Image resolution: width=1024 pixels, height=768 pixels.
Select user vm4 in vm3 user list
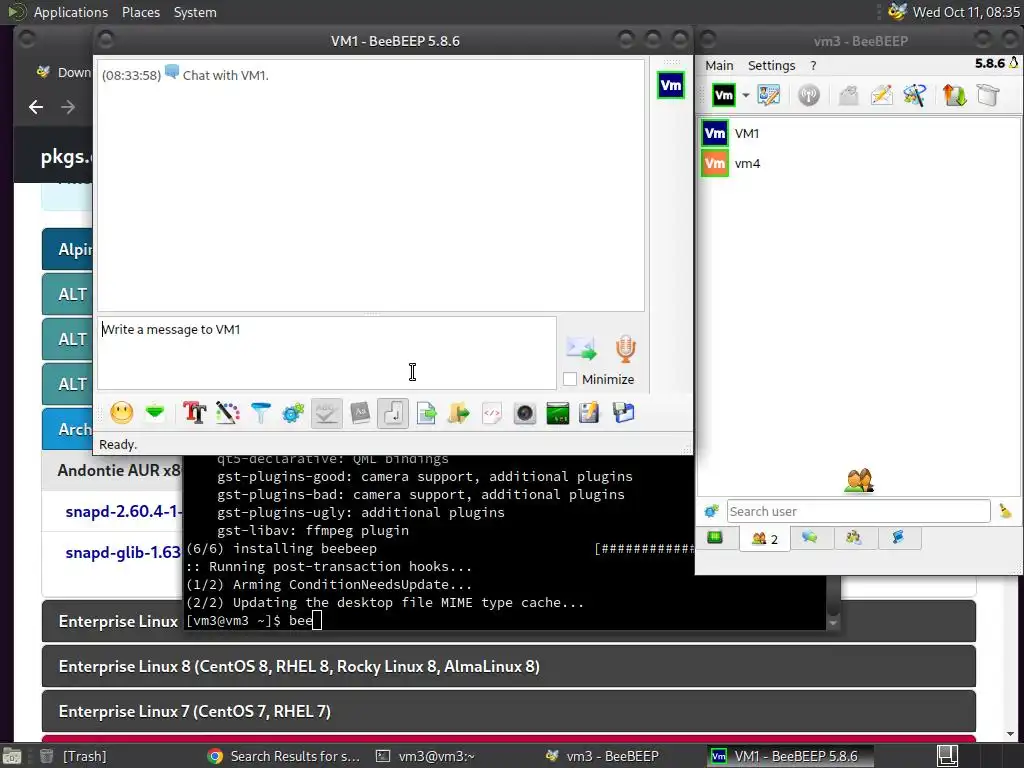859,163
